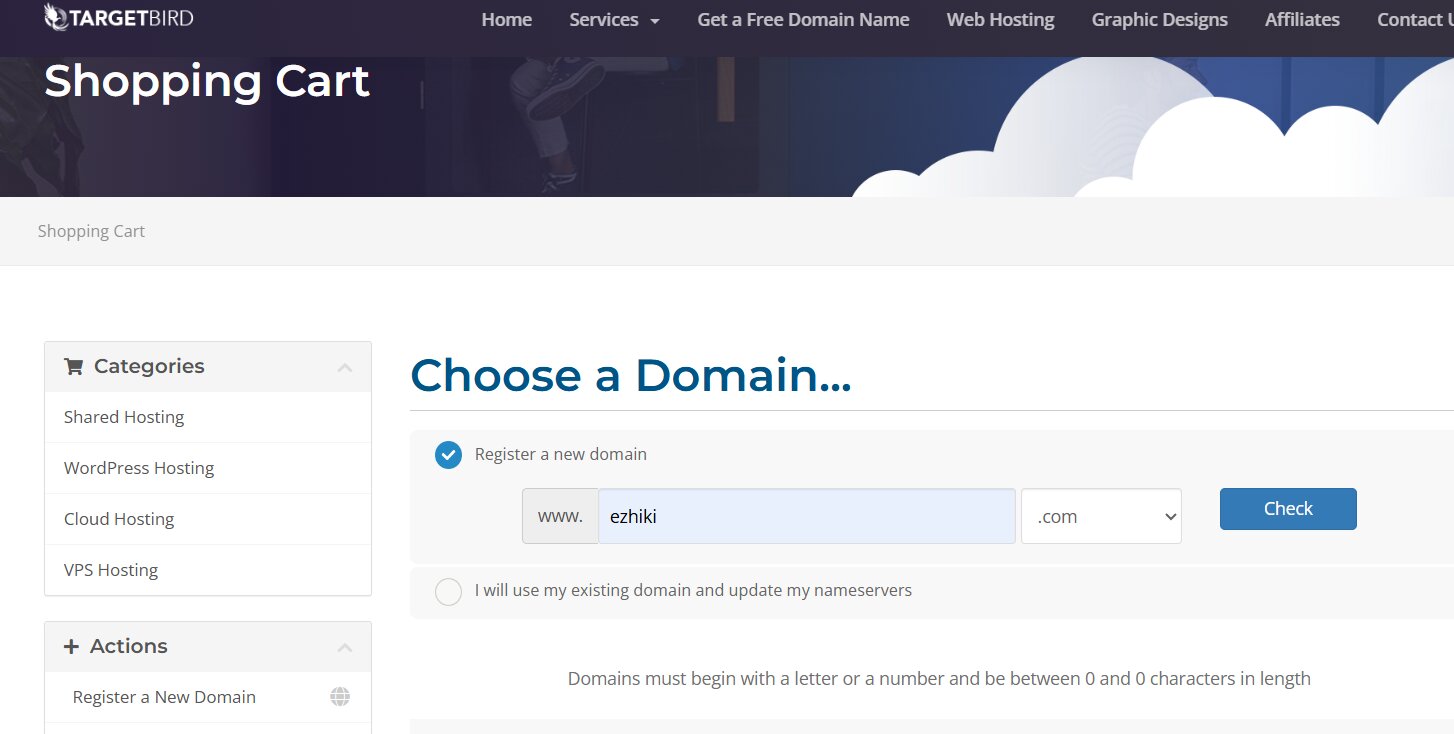Click the domain name field containing ezhiki
Image resolution: width=1454 pixels, height=734 pixels.
806,516
